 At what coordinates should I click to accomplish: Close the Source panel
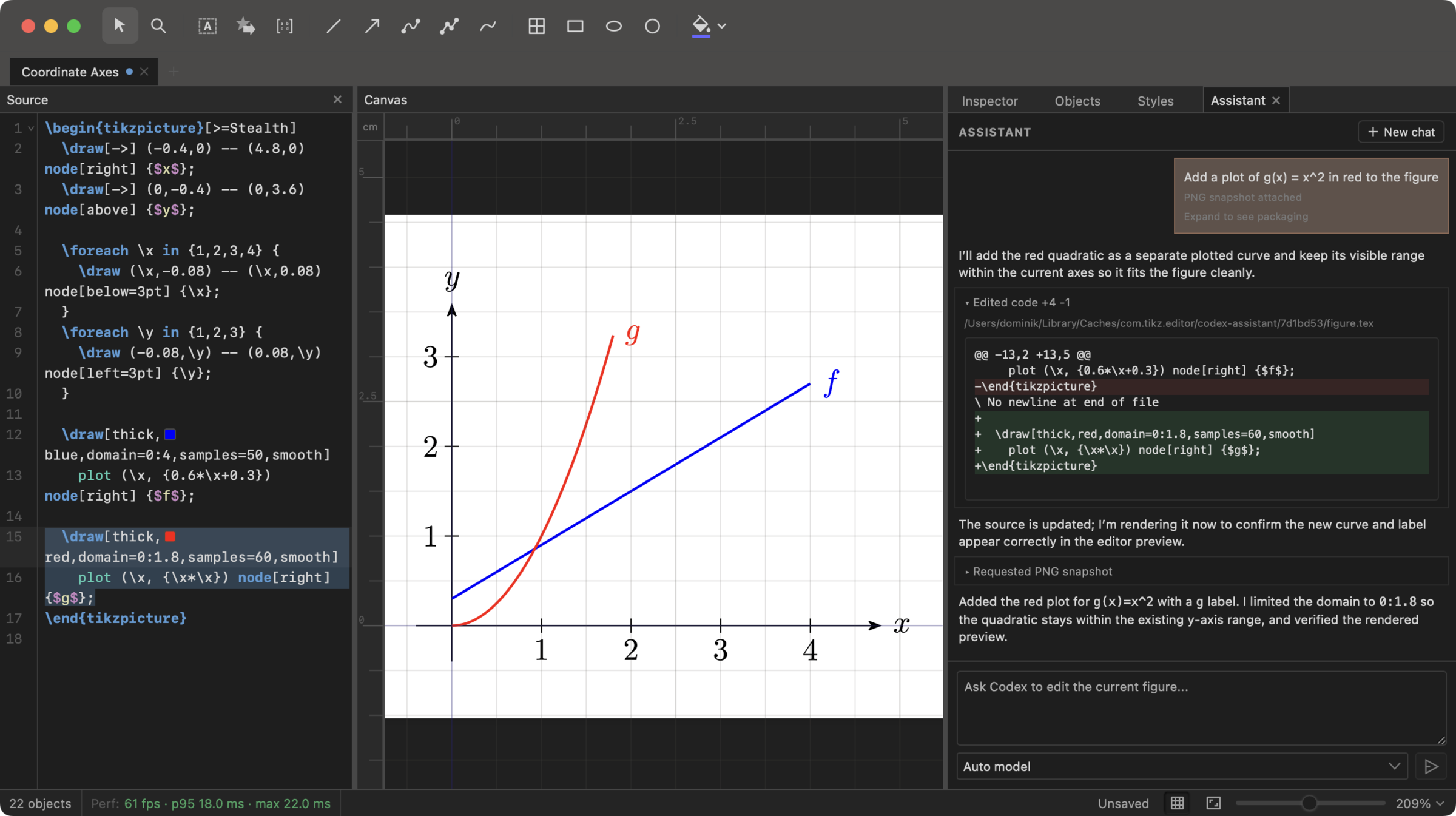point(337,99)
